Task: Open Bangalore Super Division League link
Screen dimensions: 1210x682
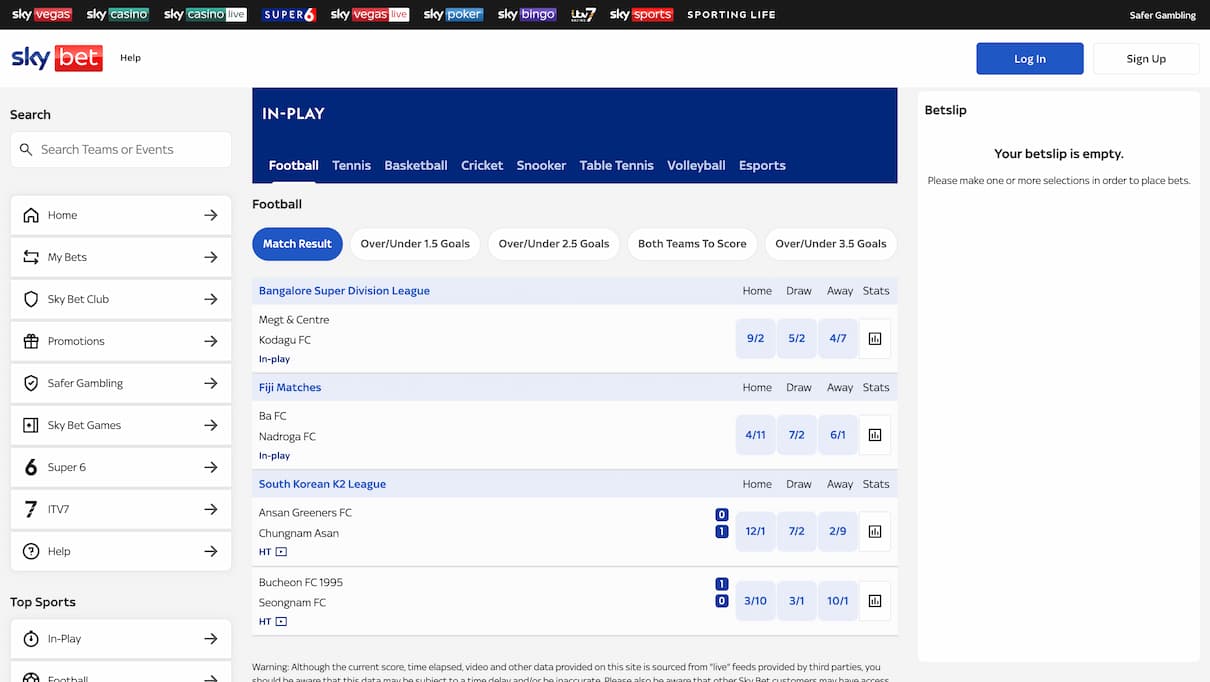Action: [344, 291]
